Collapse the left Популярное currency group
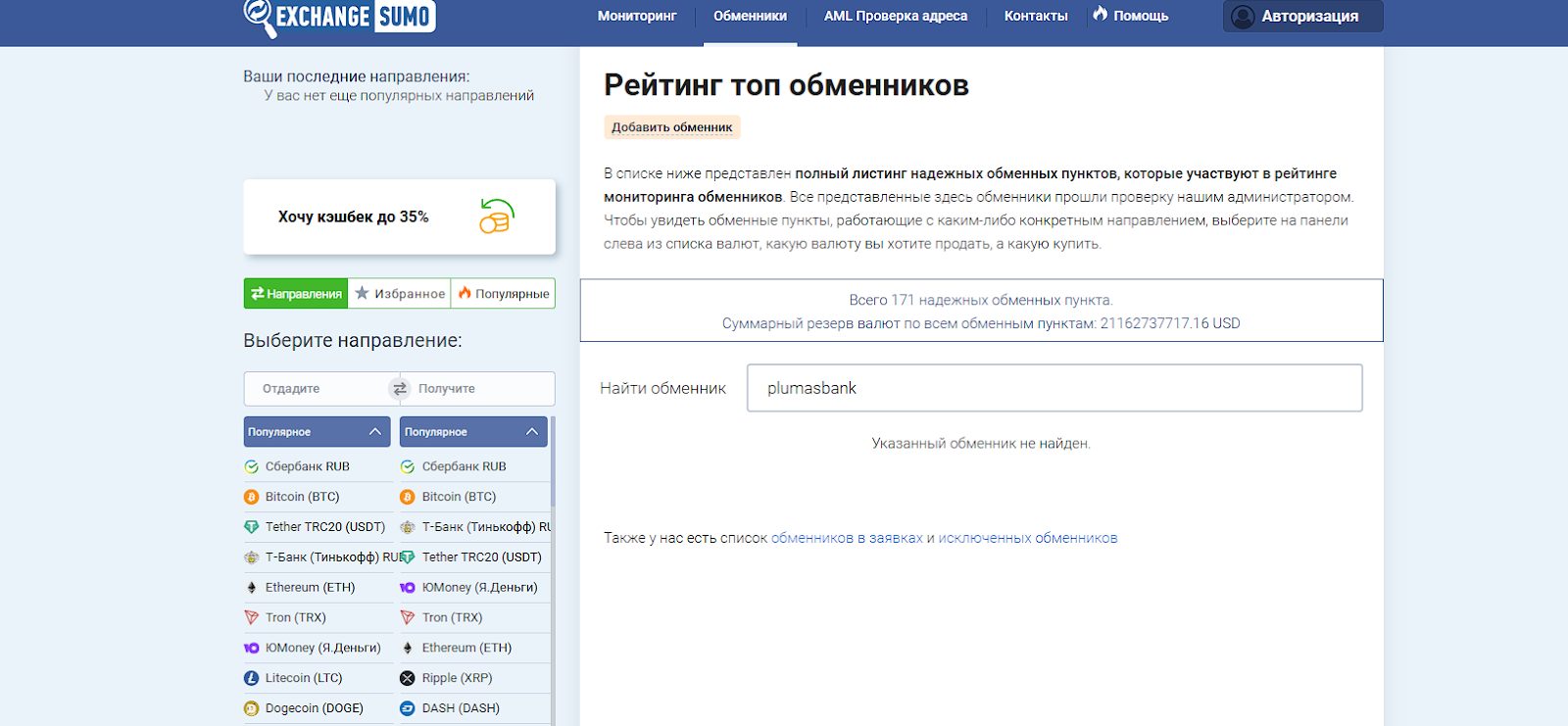Image resolution: width=1568 pixels, height=726 pixels. click(374, 432)
